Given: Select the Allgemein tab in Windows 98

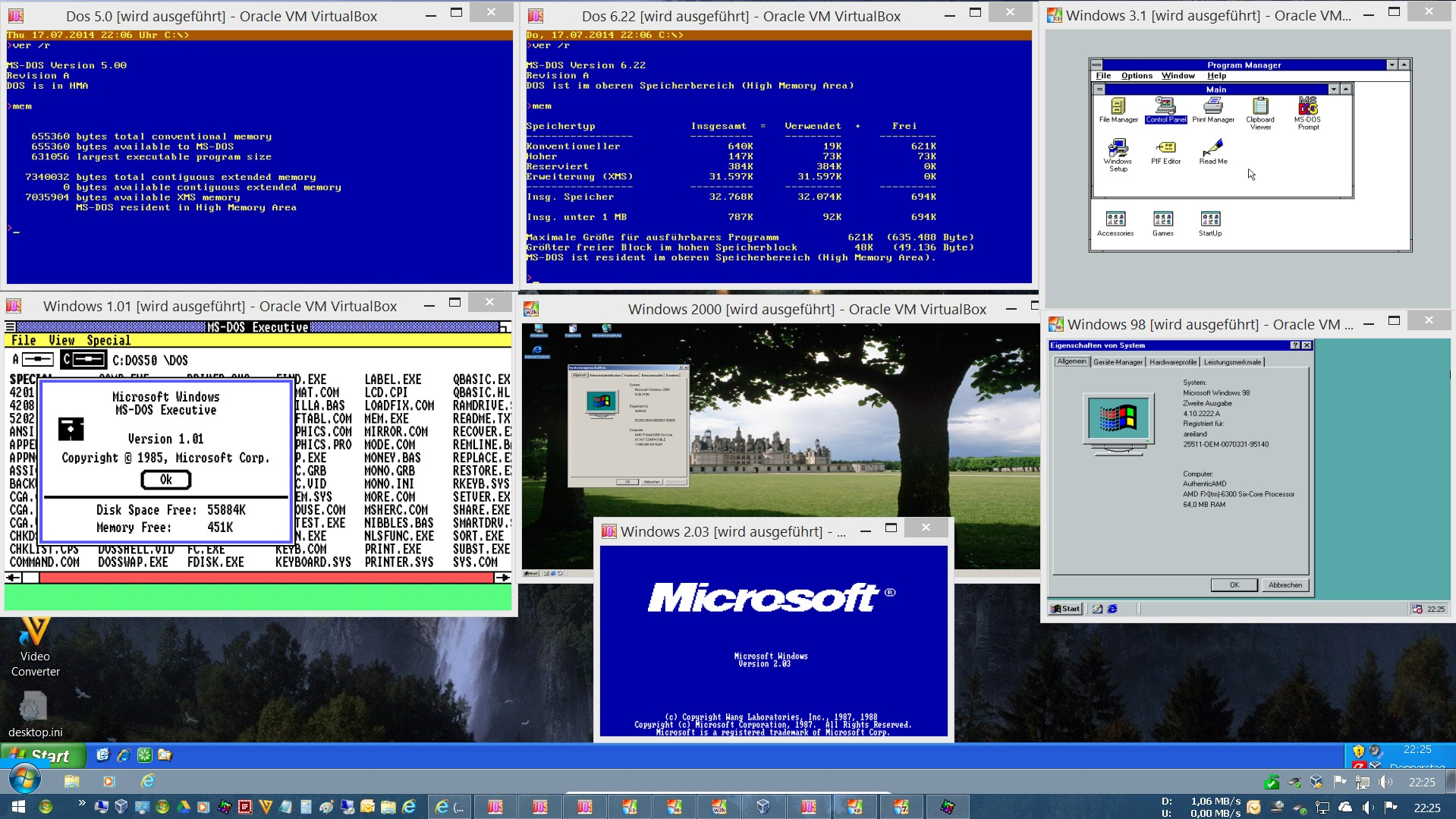Looking at the screenshot, I should coord(1071,361).
